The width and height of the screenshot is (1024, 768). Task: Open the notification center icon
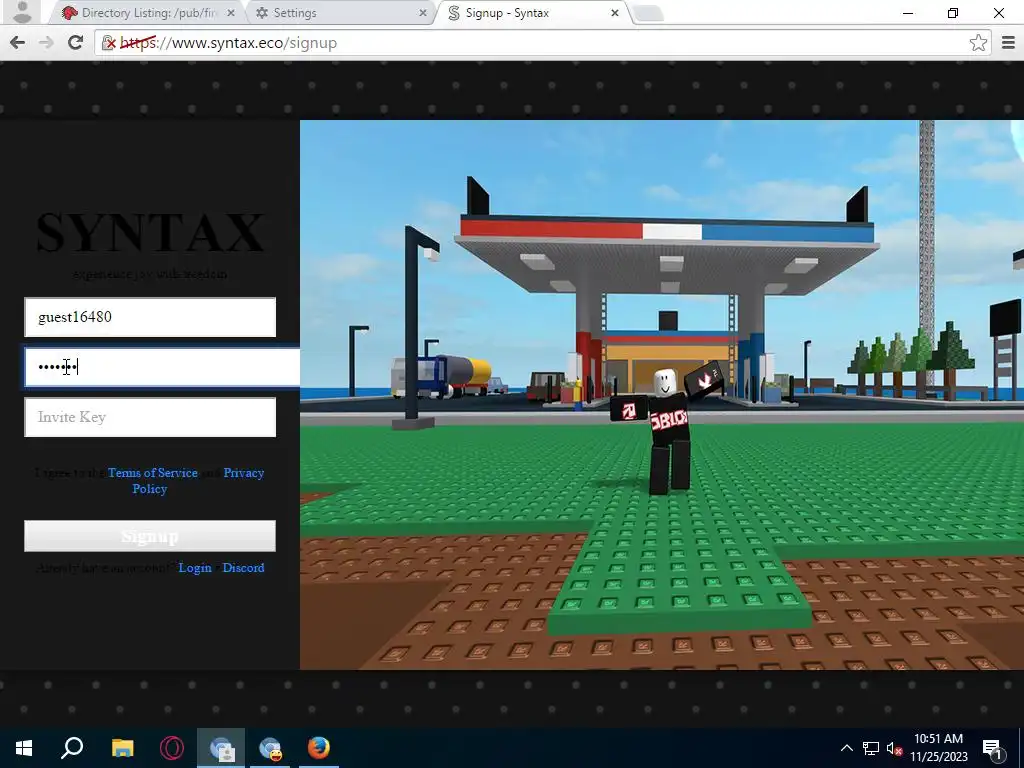pos(993,748)
